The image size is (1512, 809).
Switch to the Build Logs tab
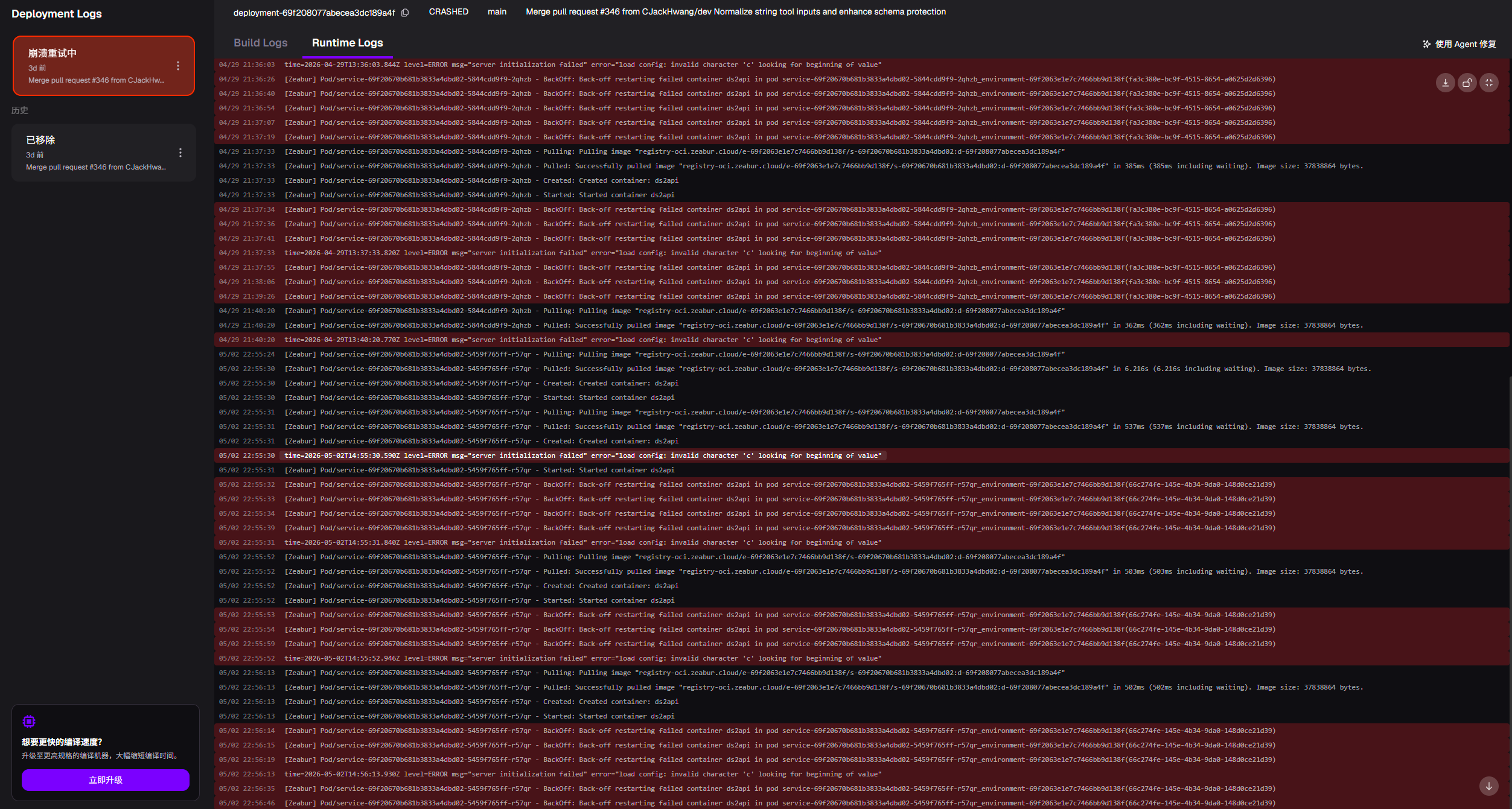click(261, 43)
